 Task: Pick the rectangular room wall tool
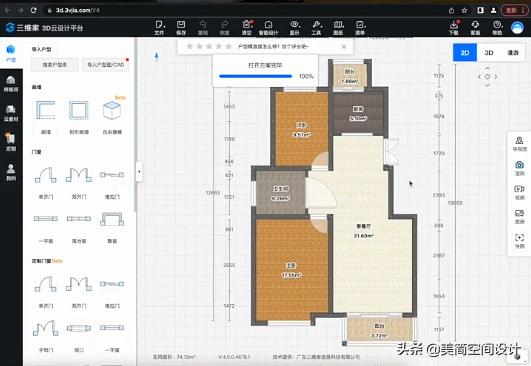[79, 111]
